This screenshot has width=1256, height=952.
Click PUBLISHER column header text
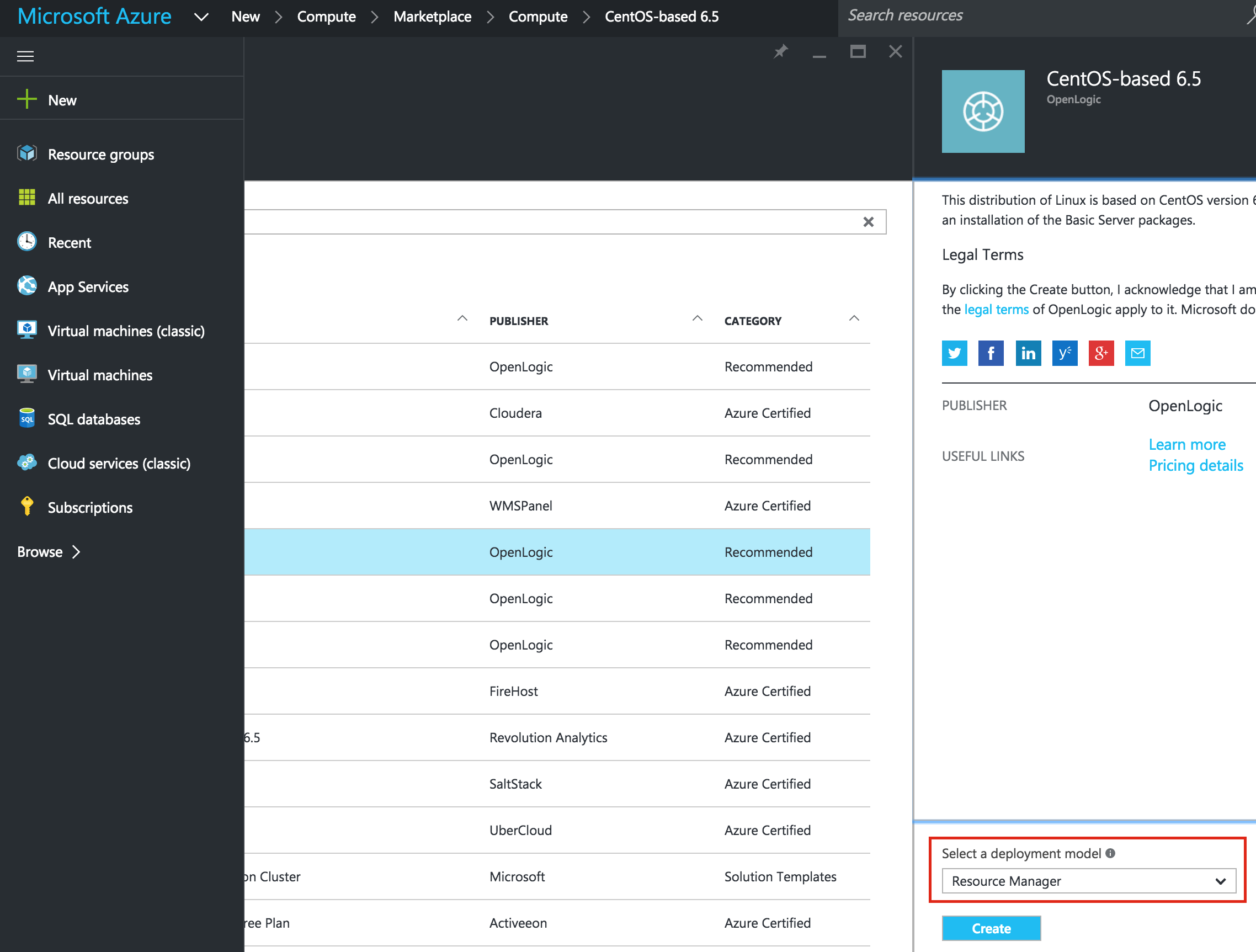tap(519, 321)
